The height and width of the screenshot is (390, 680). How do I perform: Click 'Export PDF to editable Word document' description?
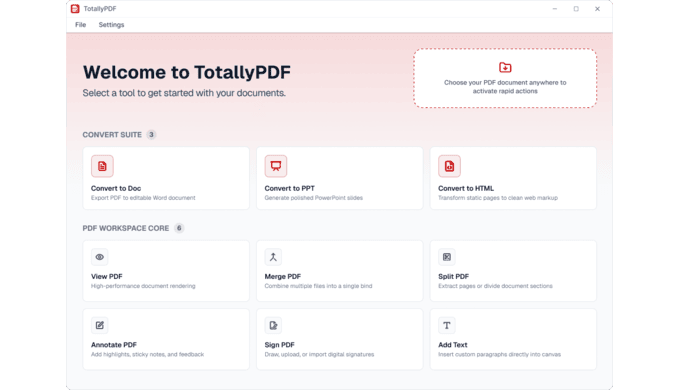(143, 198)
